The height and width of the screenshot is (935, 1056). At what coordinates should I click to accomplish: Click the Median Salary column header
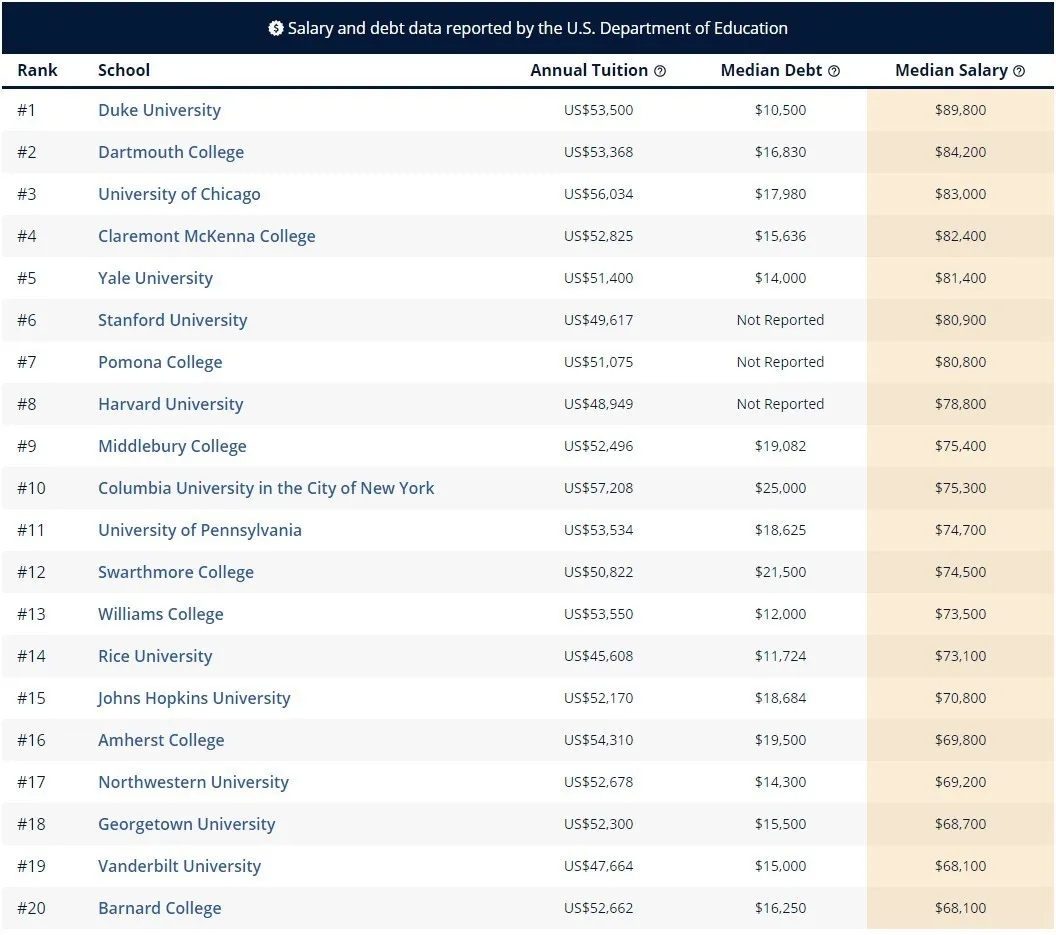(950, 70)
